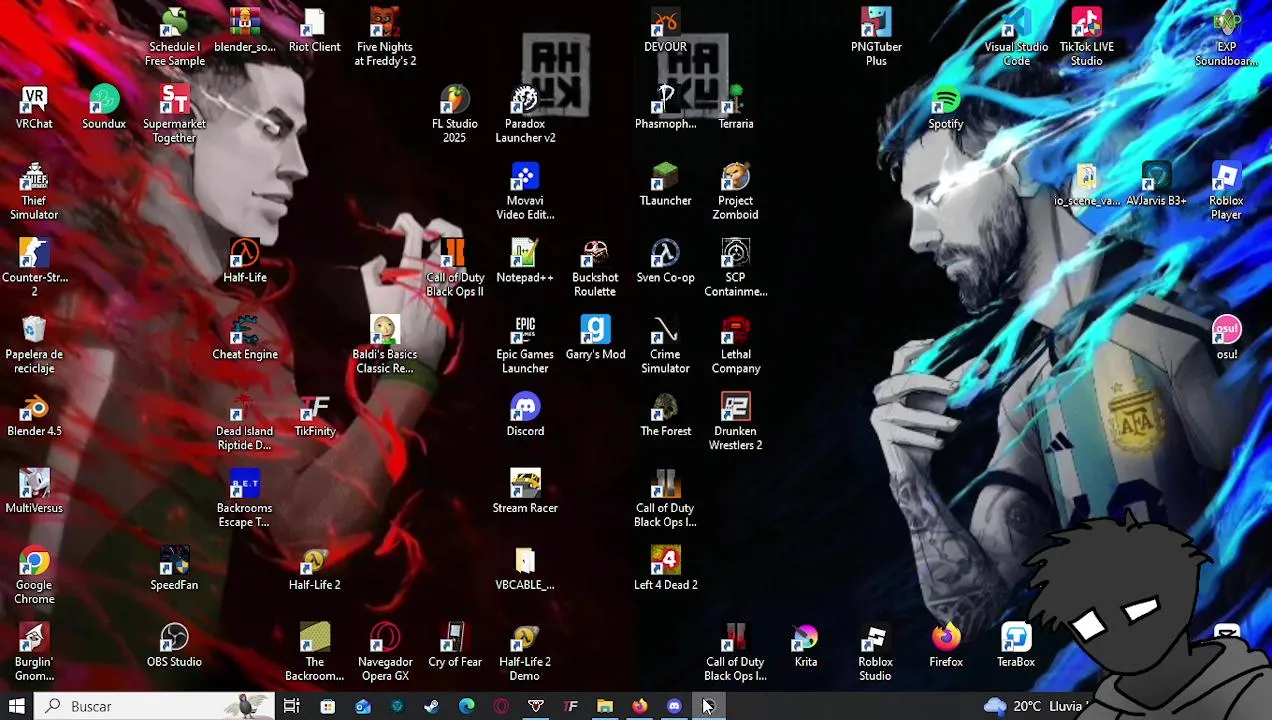Open SCP Containment Breach icon

(735, 268)
